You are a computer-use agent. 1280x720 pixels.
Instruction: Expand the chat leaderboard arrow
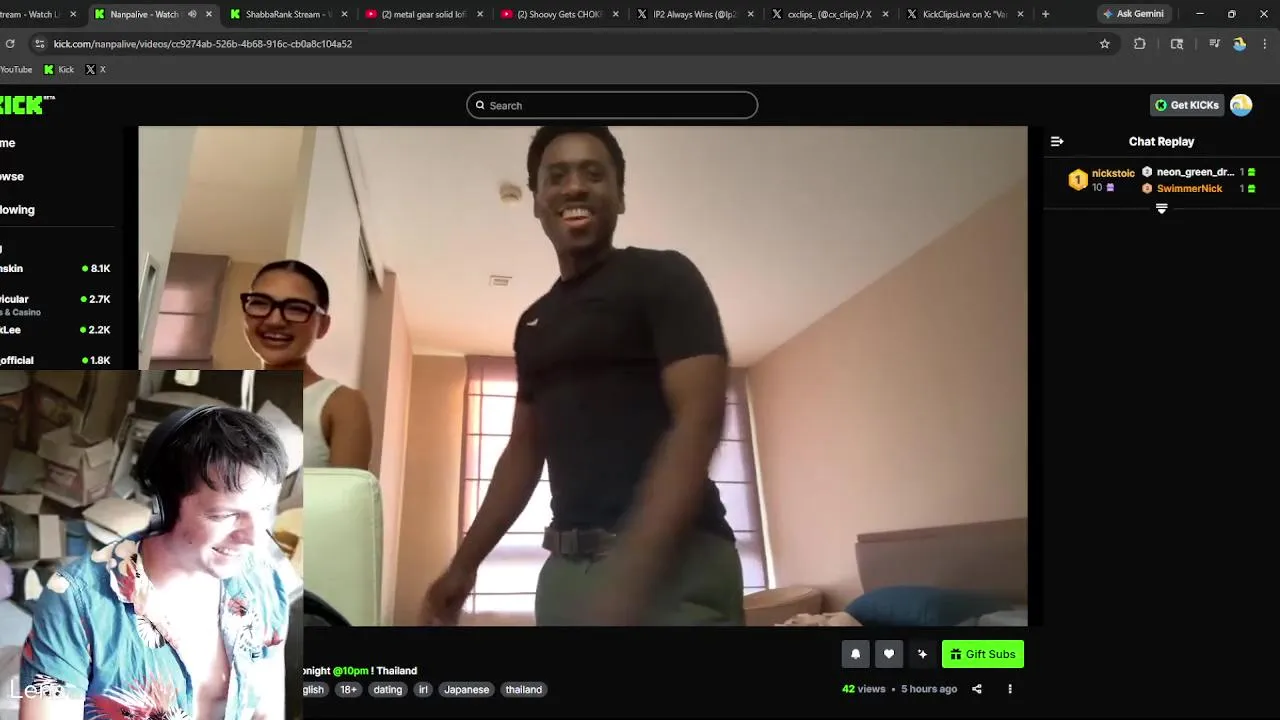coord(1162,209)
